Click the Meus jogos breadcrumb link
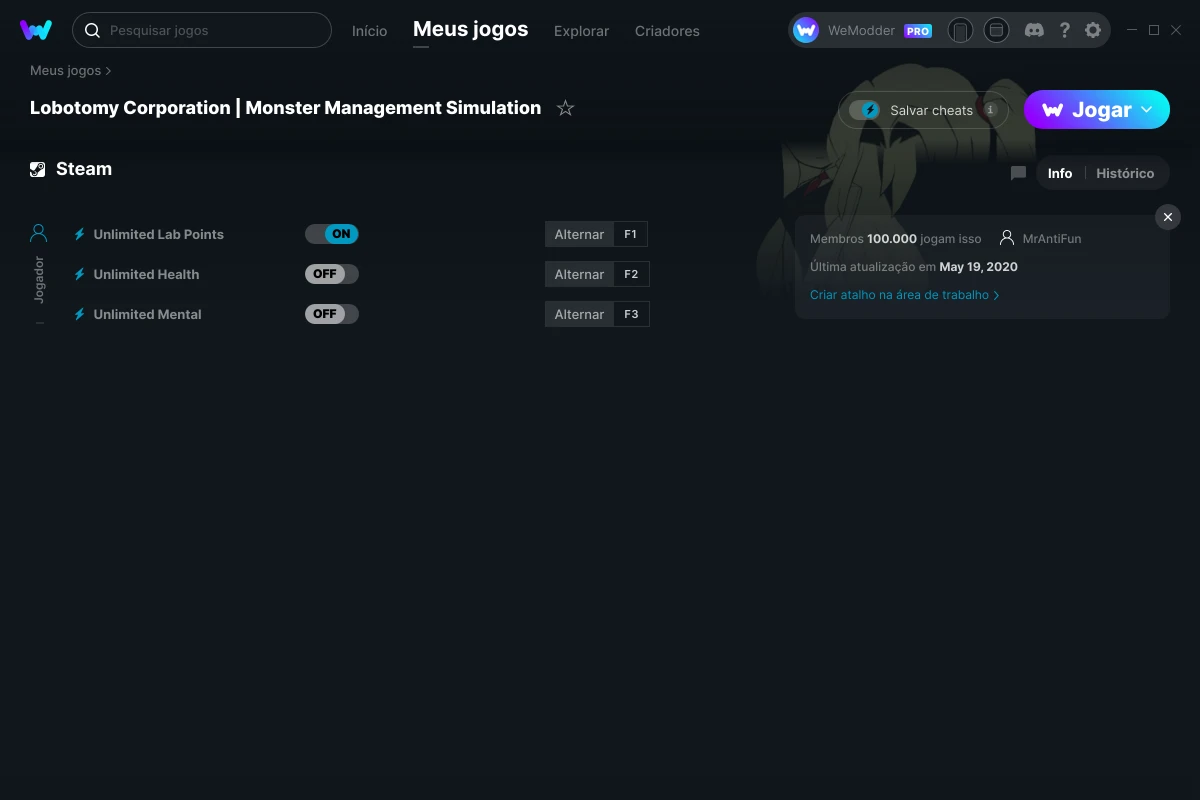This screenshot has height=800, width=1200. pos(65,71)
